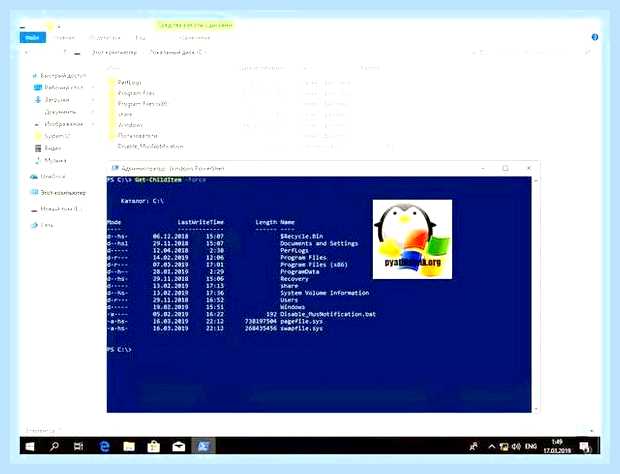Open Рабочий стол in the sidebar

coord(64,87)
